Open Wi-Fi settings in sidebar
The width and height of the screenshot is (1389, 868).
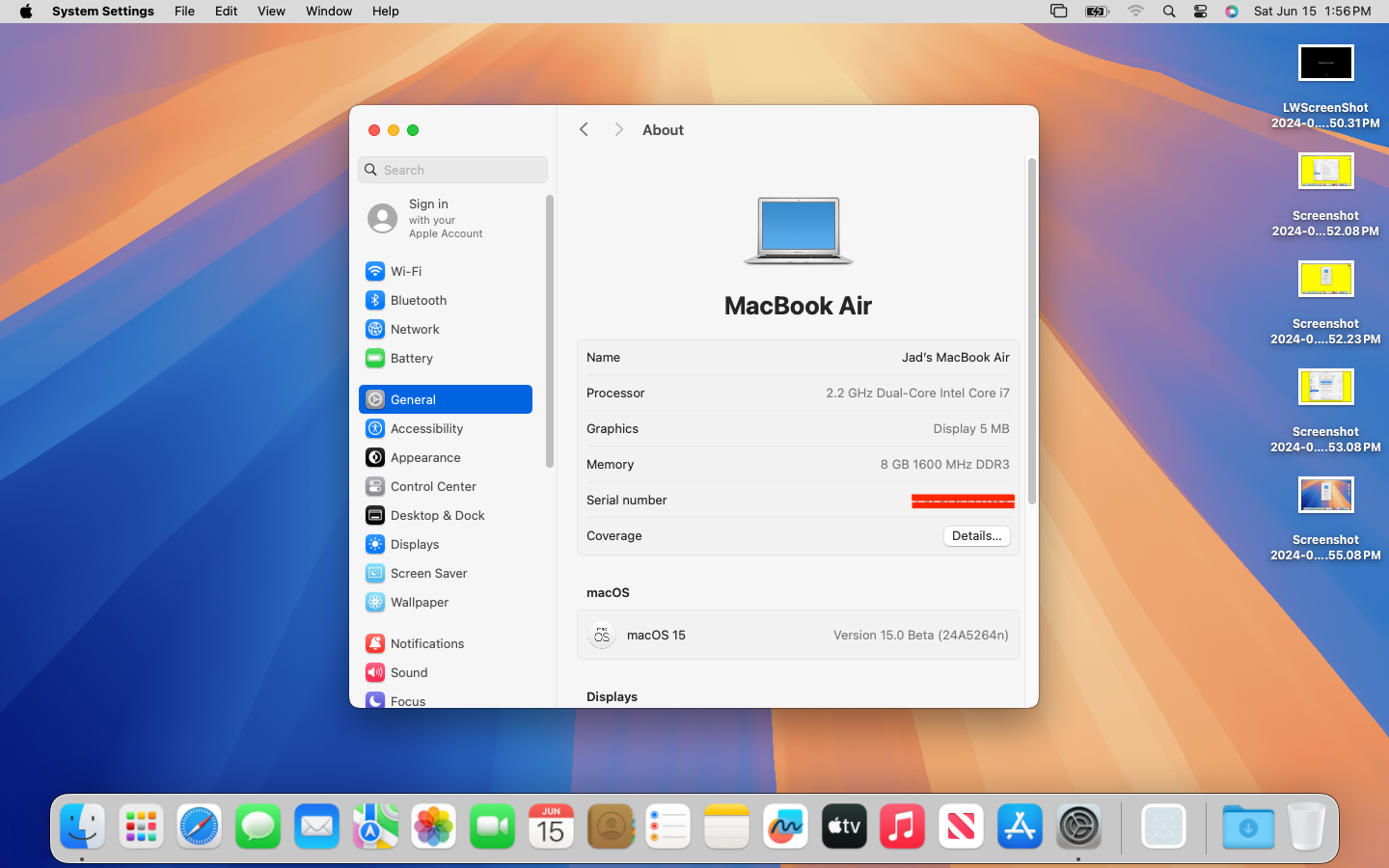coord(406,271)
